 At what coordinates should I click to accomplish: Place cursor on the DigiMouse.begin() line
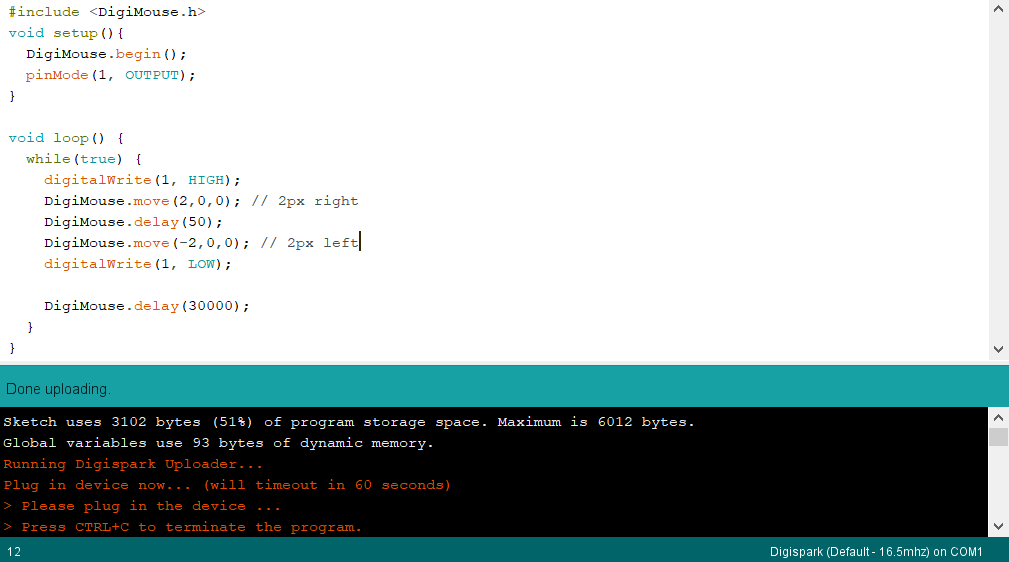pyautogui.click(x=106, y=54)
